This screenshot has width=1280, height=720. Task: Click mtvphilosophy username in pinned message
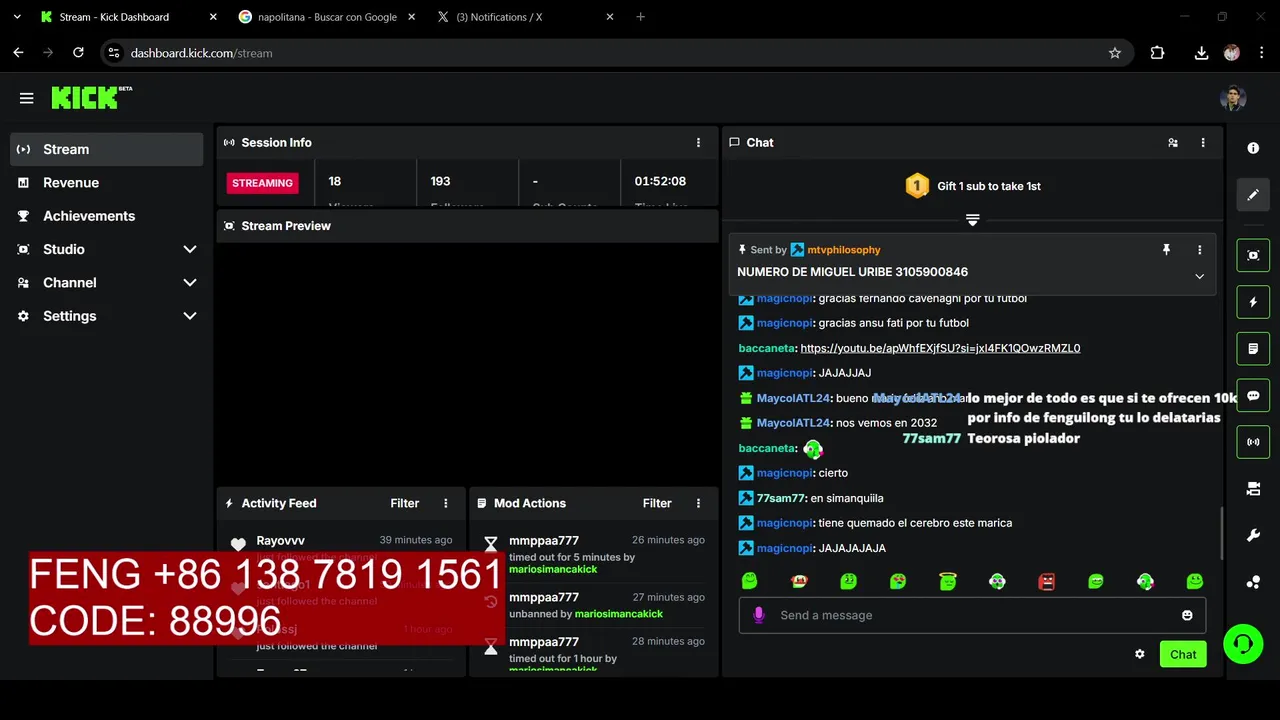[x=844, y=250]
